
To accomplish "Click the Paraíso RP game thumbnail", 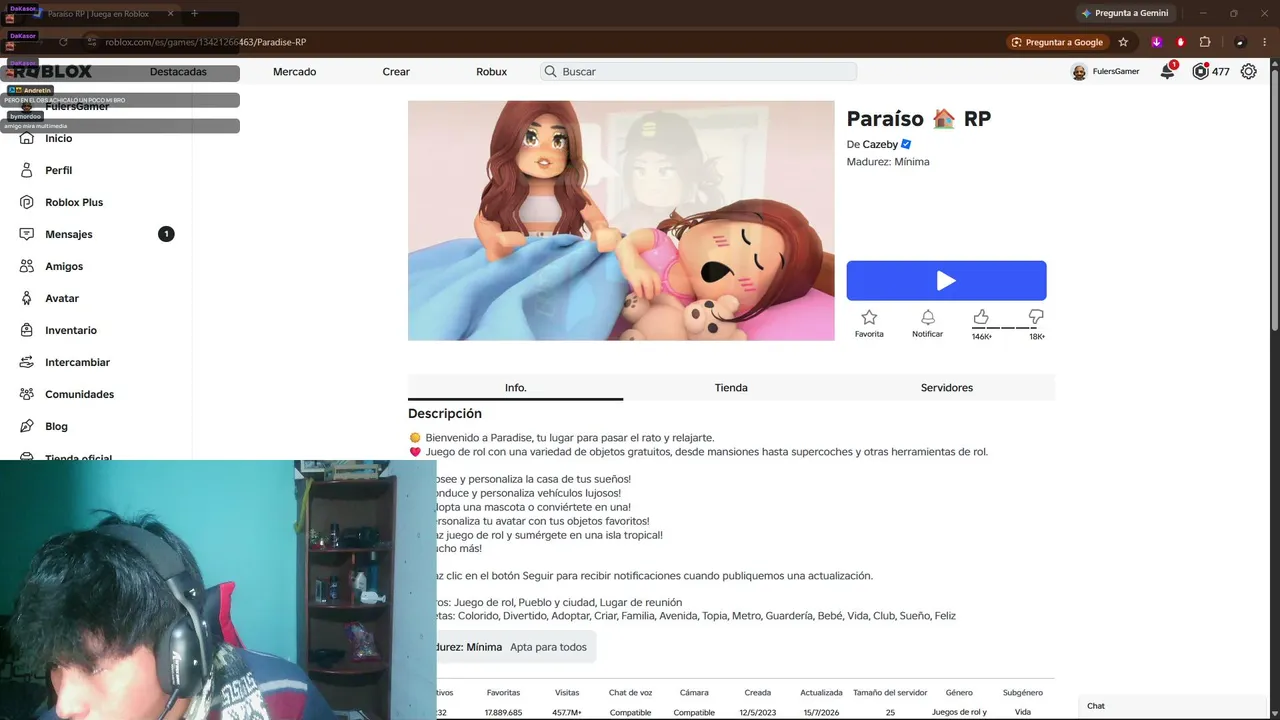I will 621,221.
